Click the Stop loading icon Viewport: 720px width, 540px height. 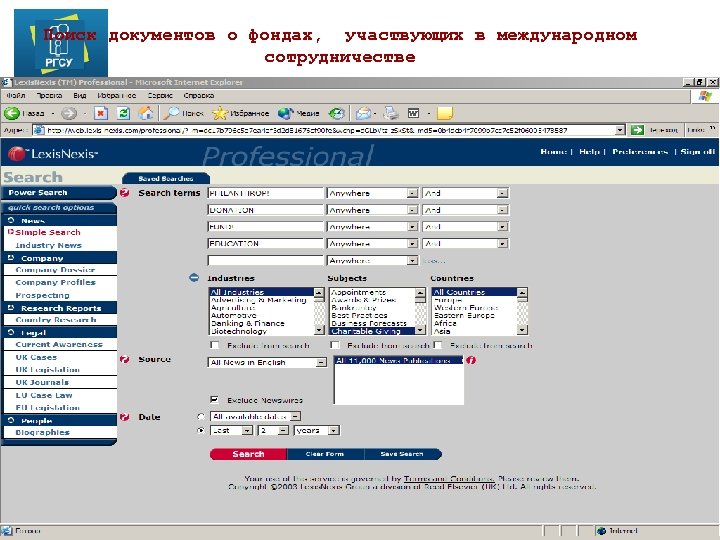click(101, 113)
